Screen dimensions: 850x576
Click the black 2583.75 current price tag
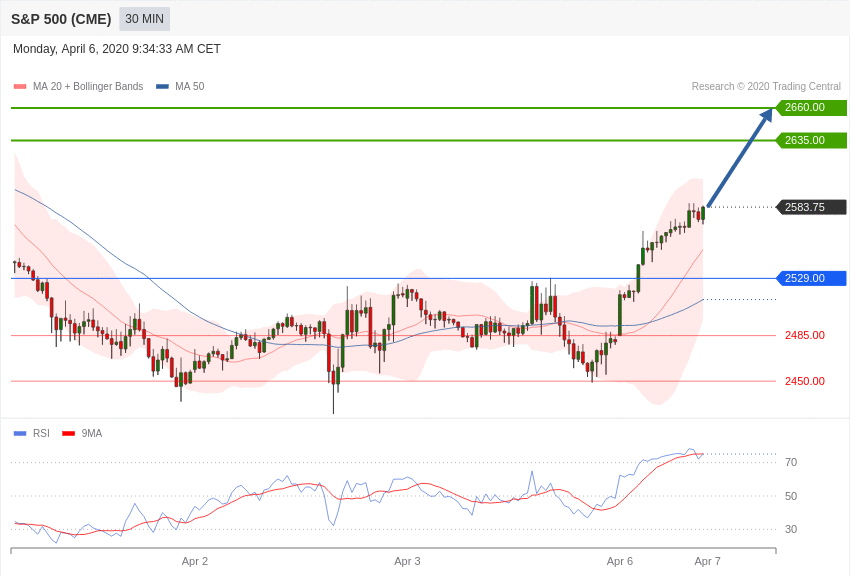pos(811,207)
